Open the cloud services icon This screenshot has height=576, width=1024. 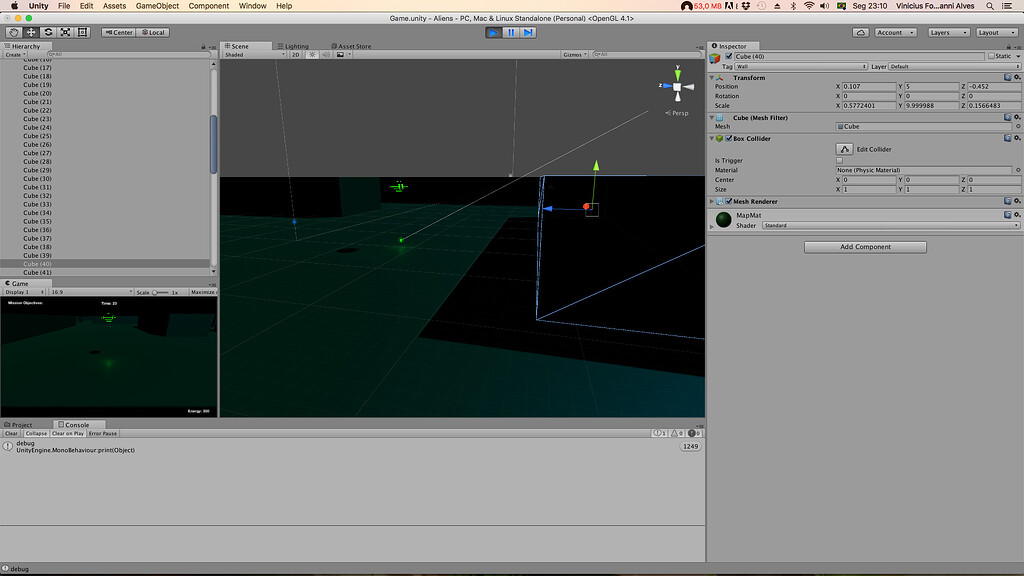[x=860, y=32]
